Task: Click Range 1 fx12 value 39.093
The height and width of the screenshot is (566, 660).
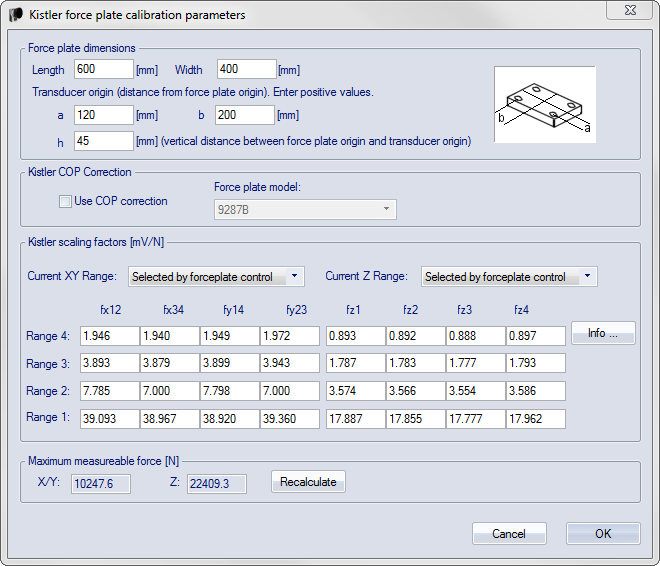Action: click(x=110, y=419)
